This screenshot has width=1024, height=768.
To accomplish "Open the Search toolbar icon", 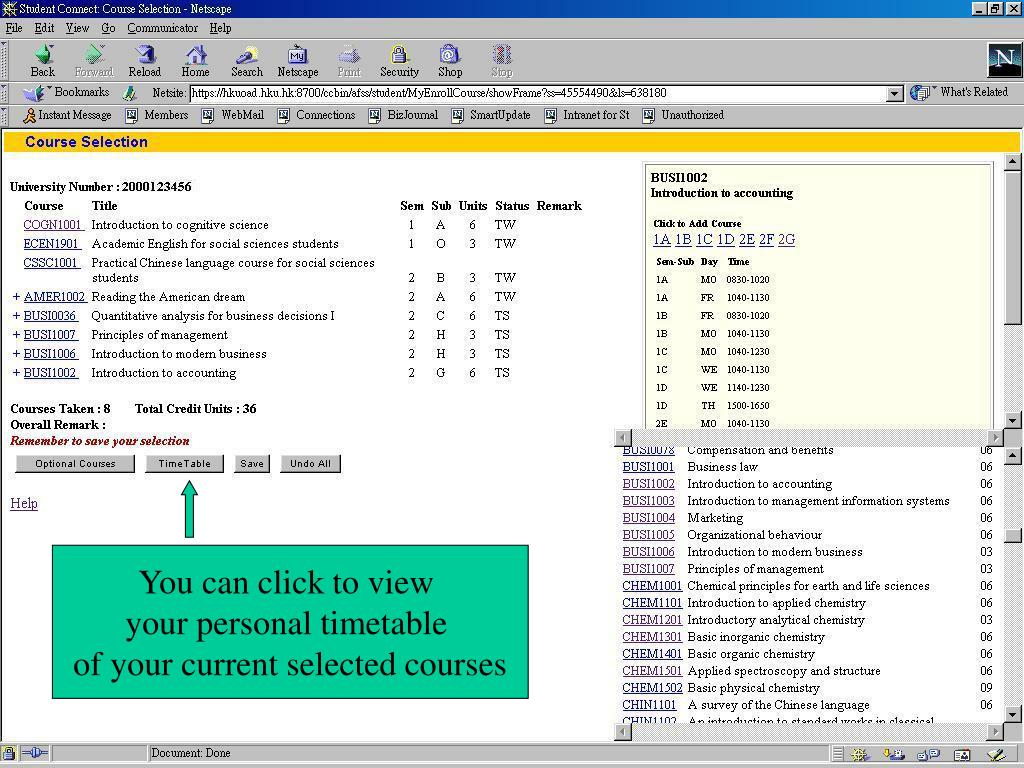I will pos(246,55).
